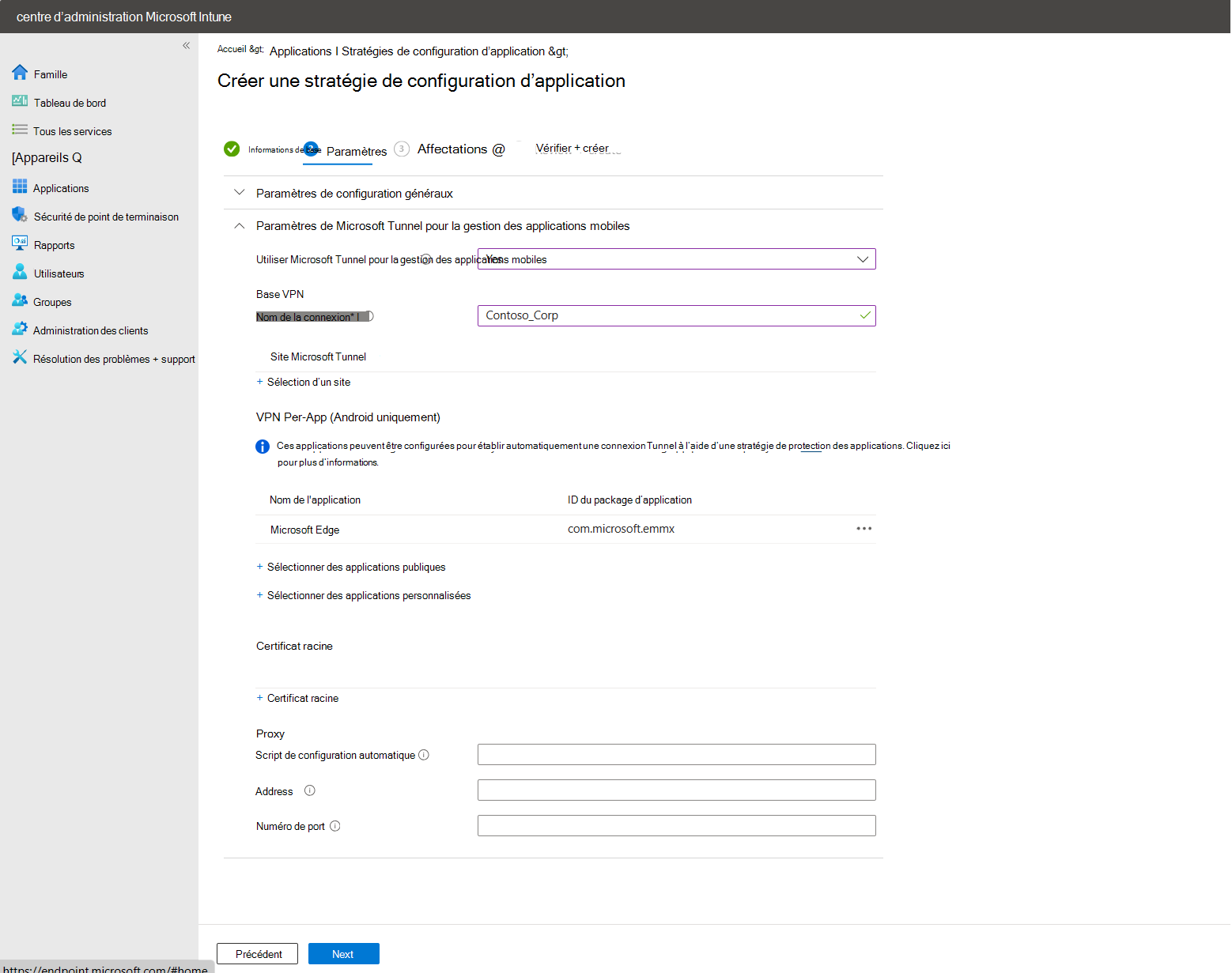Open Rapports in the sidebar
Image resolution: width=1232 pixels, height=973 pixels.
point(54,245)
